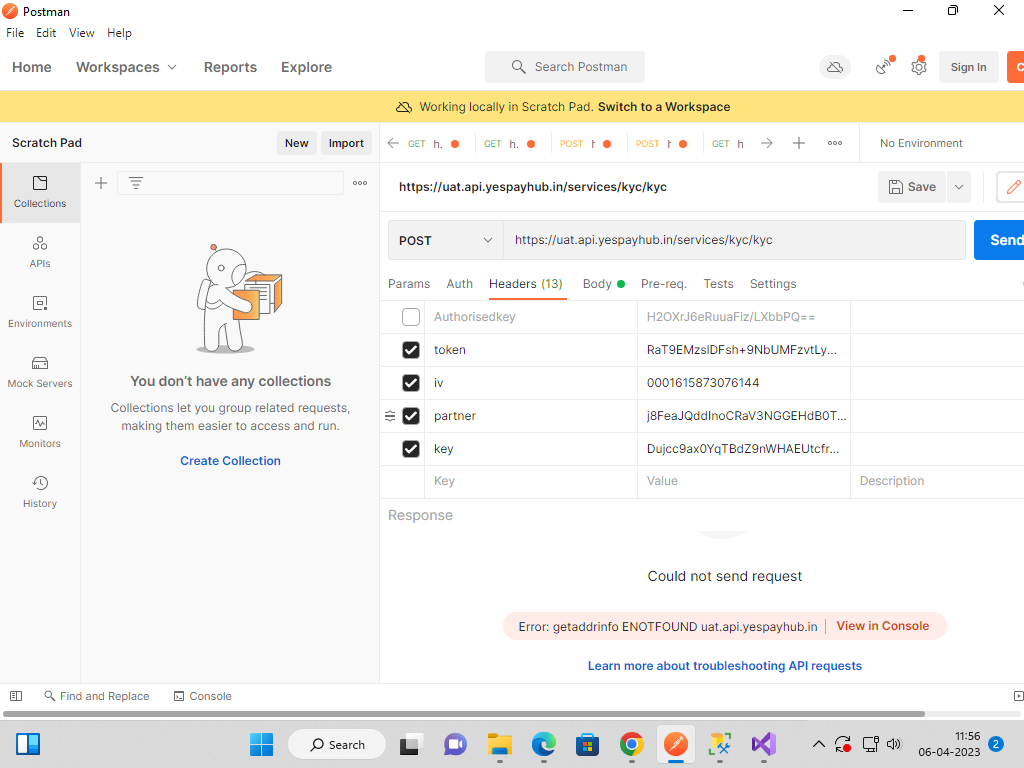Open the Edit menu
Screen dimensions: 1024x768
(x=46, y=33)
